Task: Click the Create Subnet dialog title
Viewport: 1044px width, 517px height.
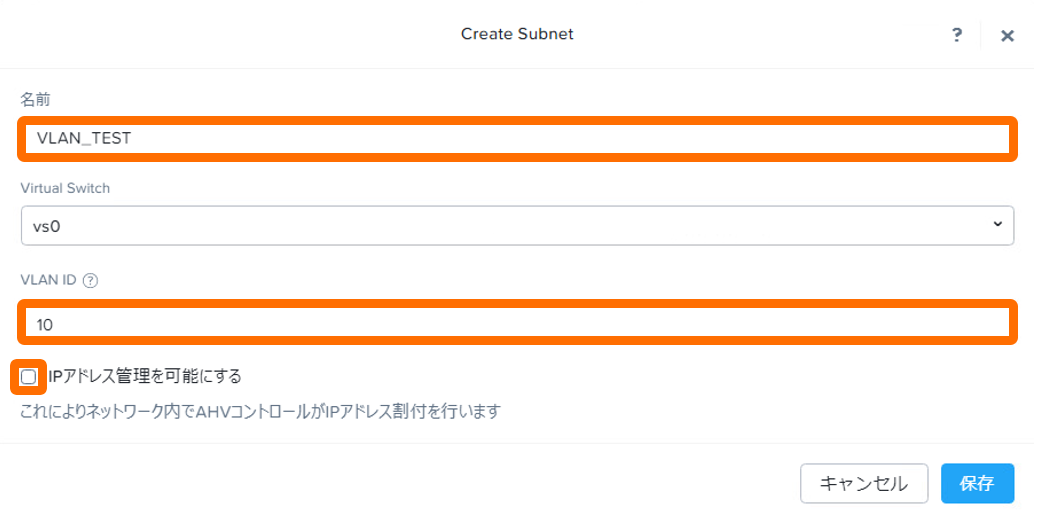Action: pyautogui.click(x=517, y=34)
